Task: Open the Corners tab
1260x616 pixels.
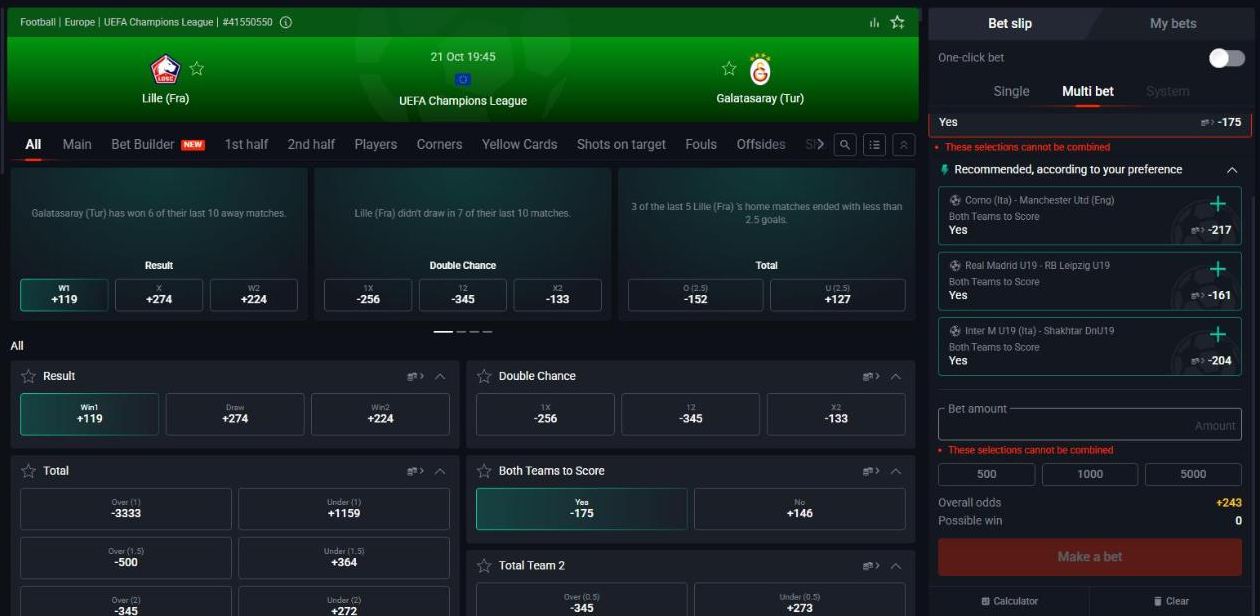Action: pyautogui.click(x=439, y=144)
